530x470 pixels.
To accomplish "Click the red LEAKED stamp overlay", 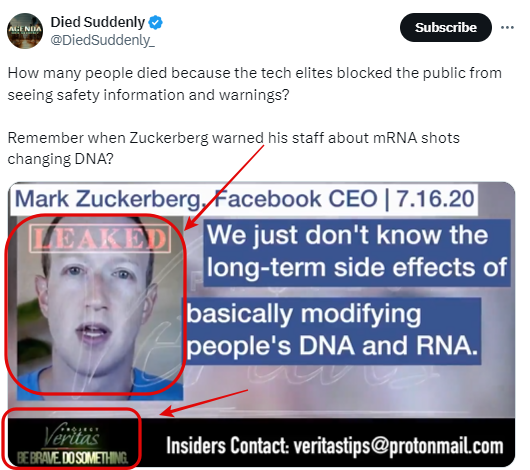I will coord(100,238).
